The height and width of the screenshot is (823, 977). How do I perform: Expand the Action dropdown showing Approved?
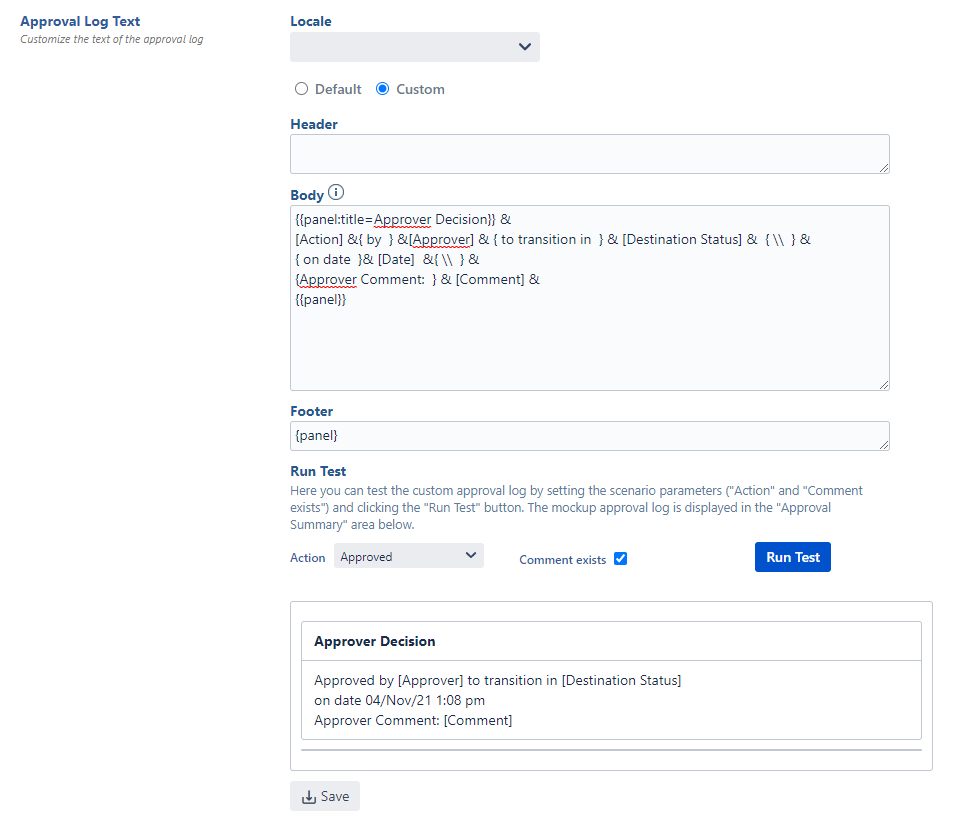408,557
